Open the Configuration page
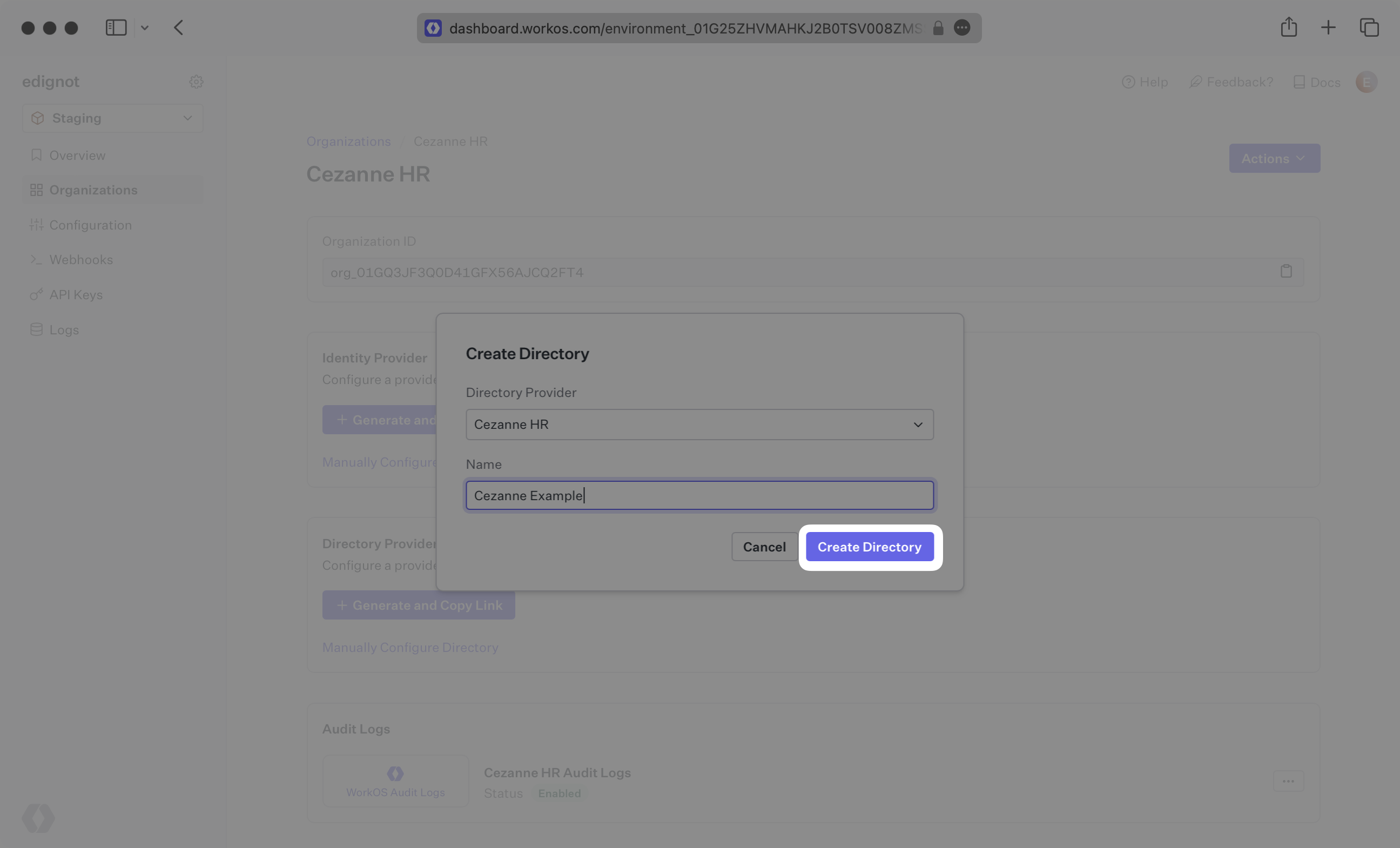The height and width of the screenshot is (848, 1400). point(90,225)
